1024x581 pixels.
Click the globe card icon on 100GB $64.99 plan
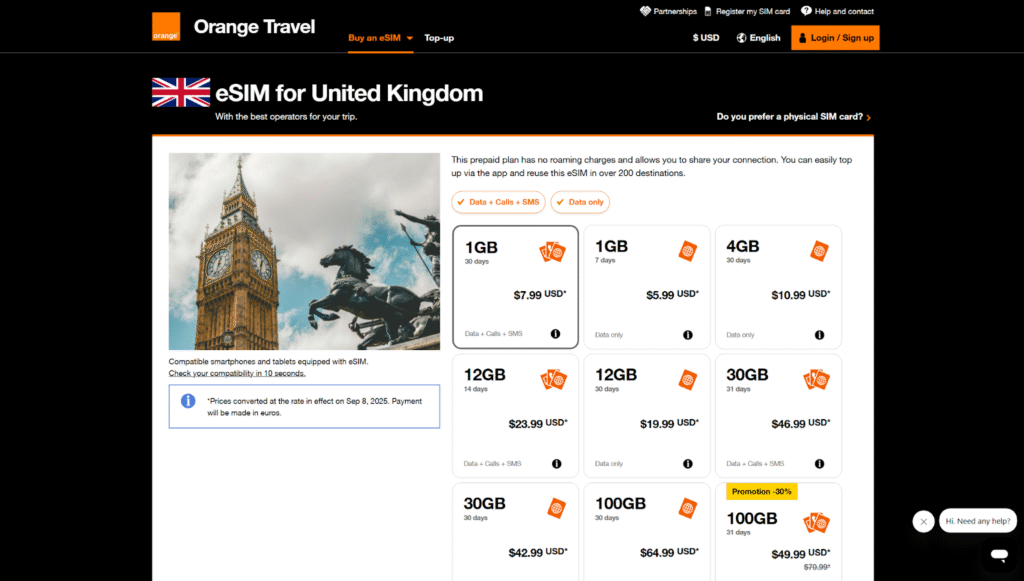pos(688,508)
